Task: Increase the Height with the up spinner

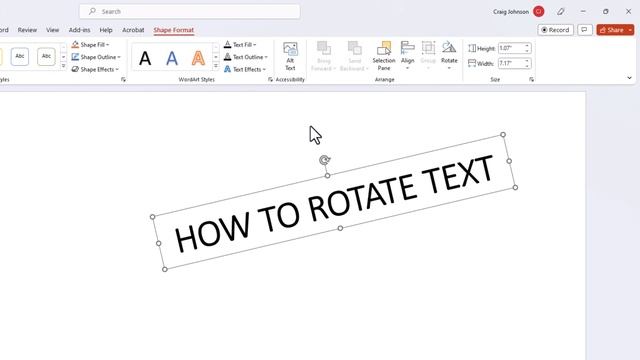Action: tap(527, 46)
